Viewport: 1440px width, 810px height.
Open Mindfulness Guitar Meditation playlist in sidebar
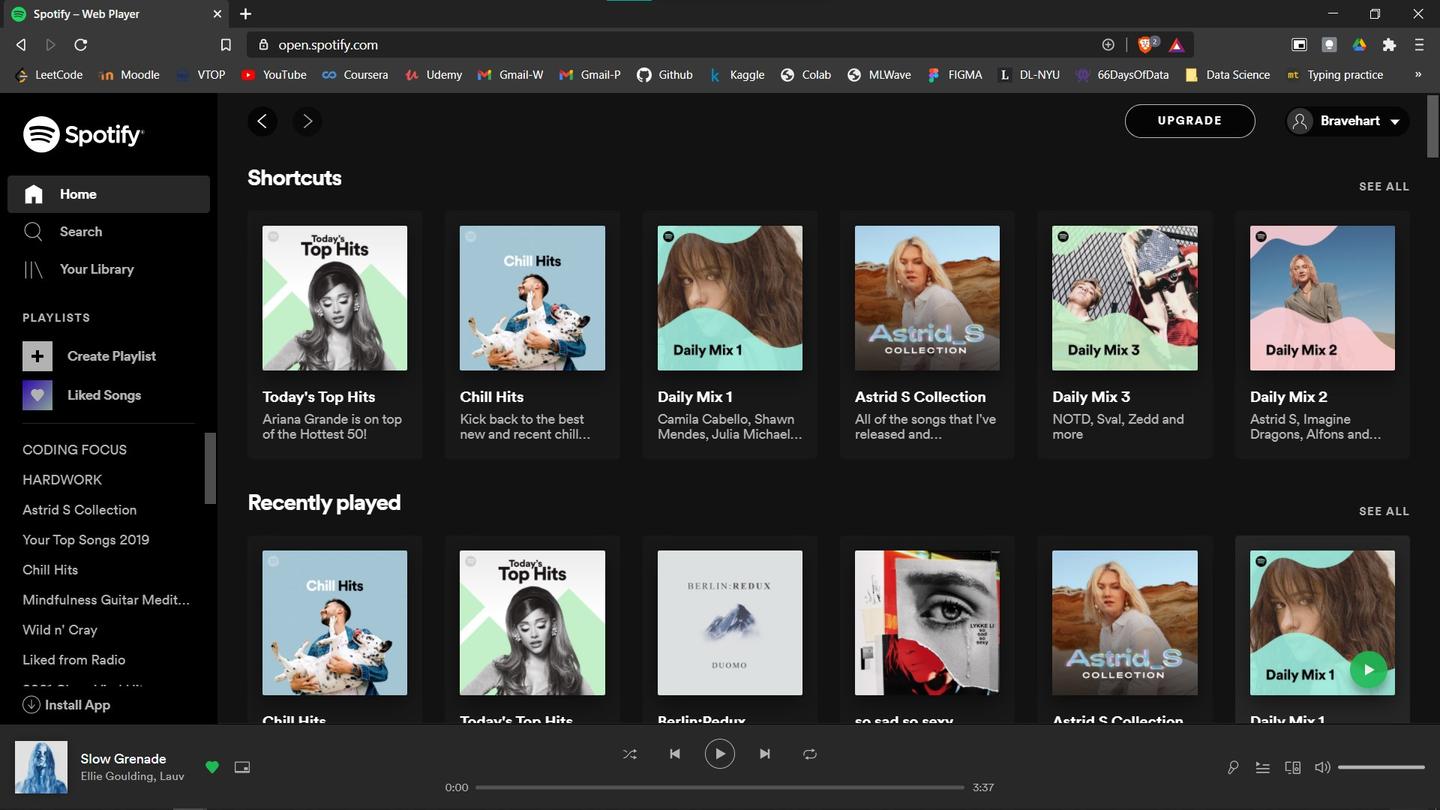pos(106,600)
